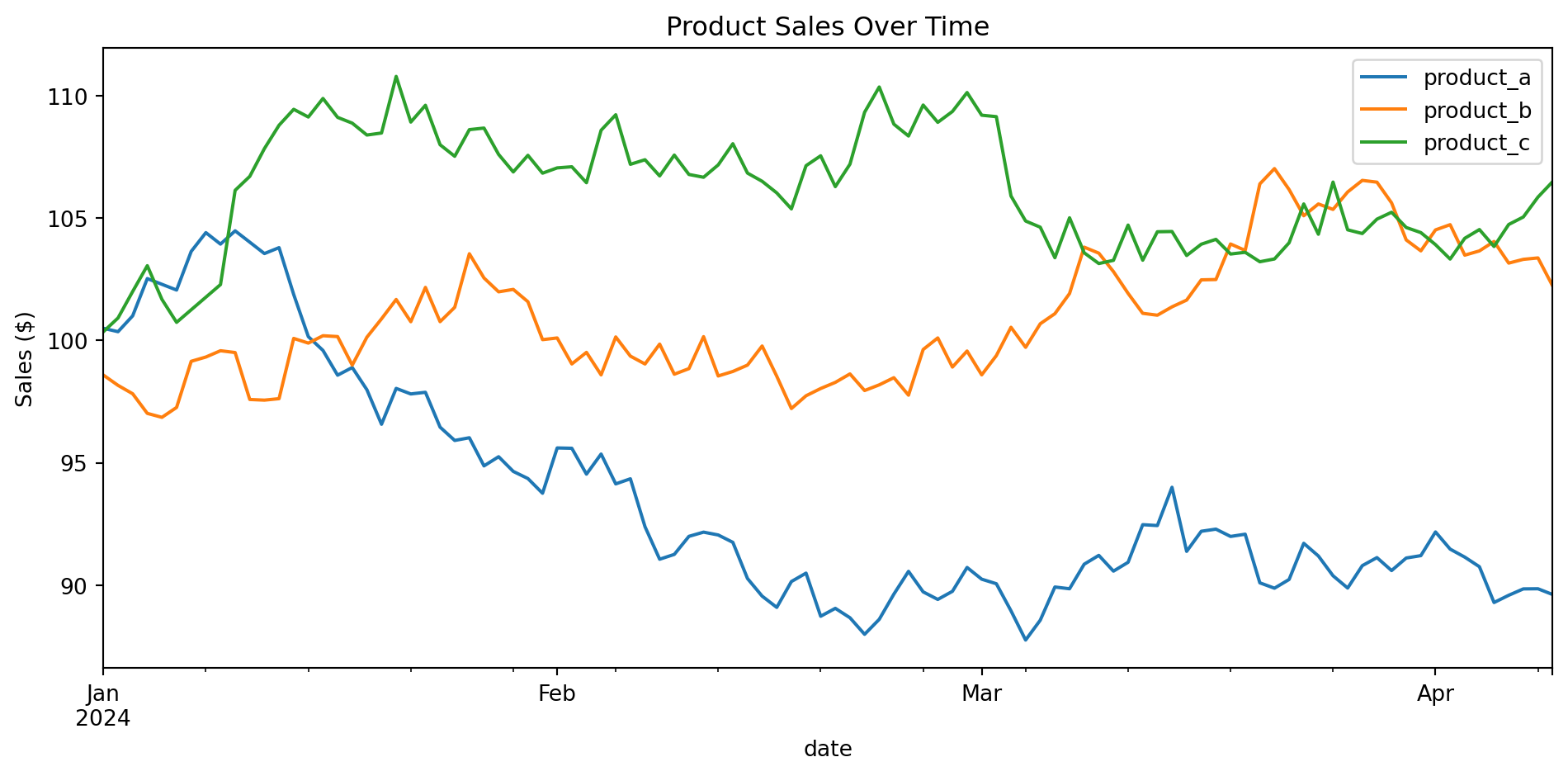Click the Apr tick label on x-axis
This screenshot has width=1568, height=776.
1434,693
